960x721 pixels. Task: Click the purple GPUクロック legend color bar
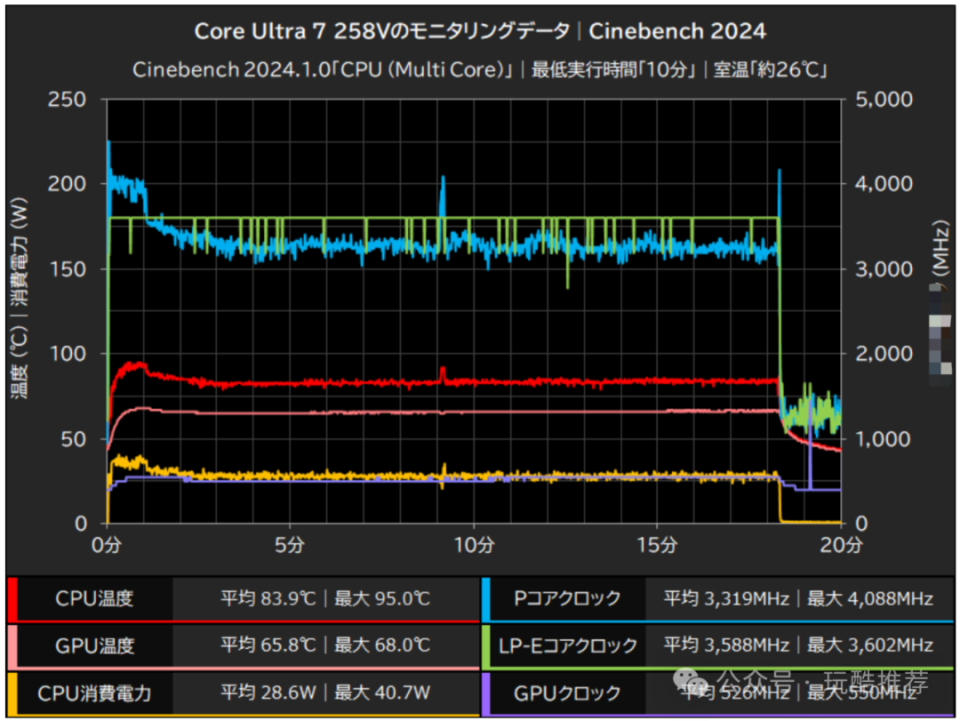coord(486,693)
